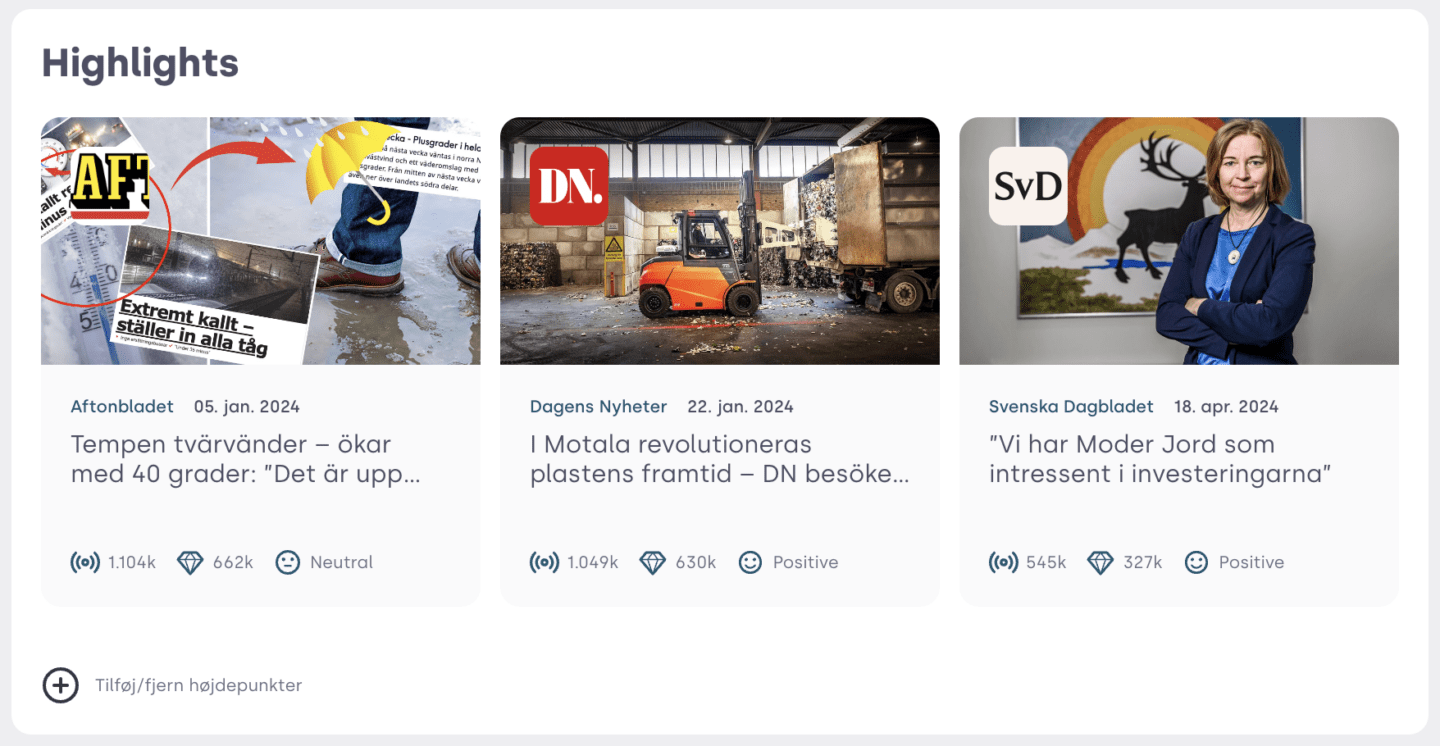1440x746 pixels.
Task: Click the SvD logo on the third card
Action: click(1028, 186)
